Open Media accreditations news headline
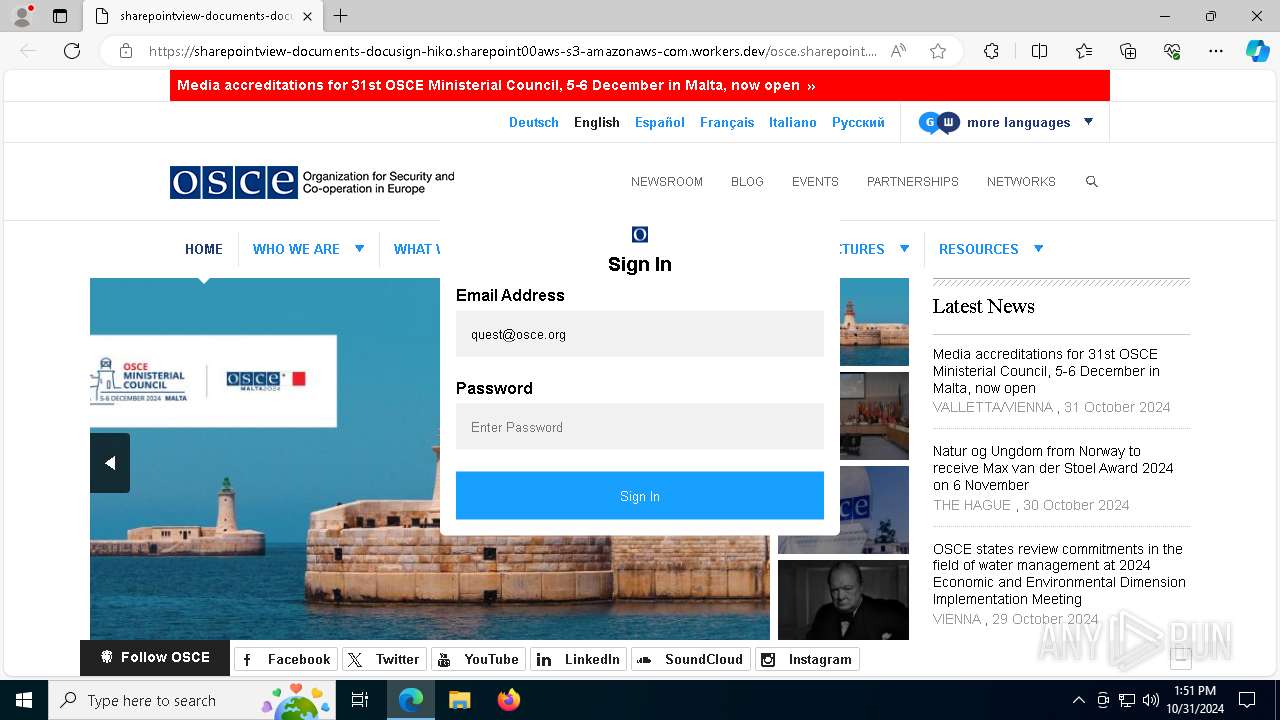 [x=1046, y=371]
